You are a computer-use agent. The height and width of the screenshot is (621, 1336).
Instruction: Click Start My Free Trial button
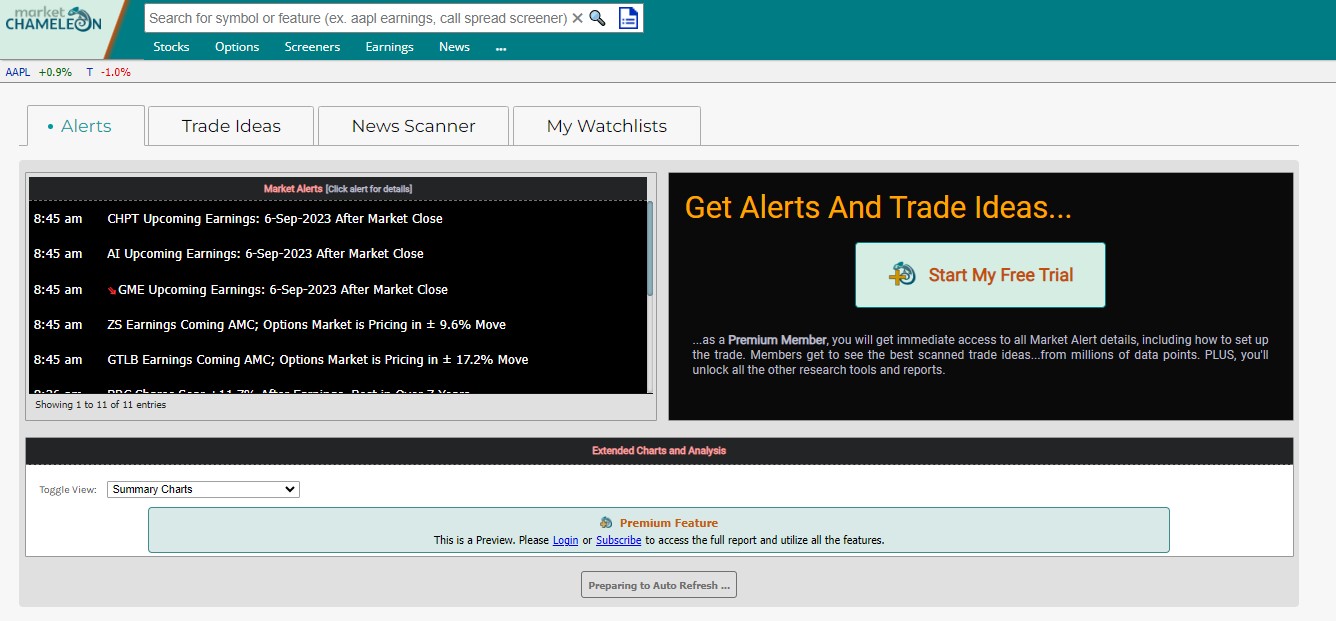click(x=980, y=274)
